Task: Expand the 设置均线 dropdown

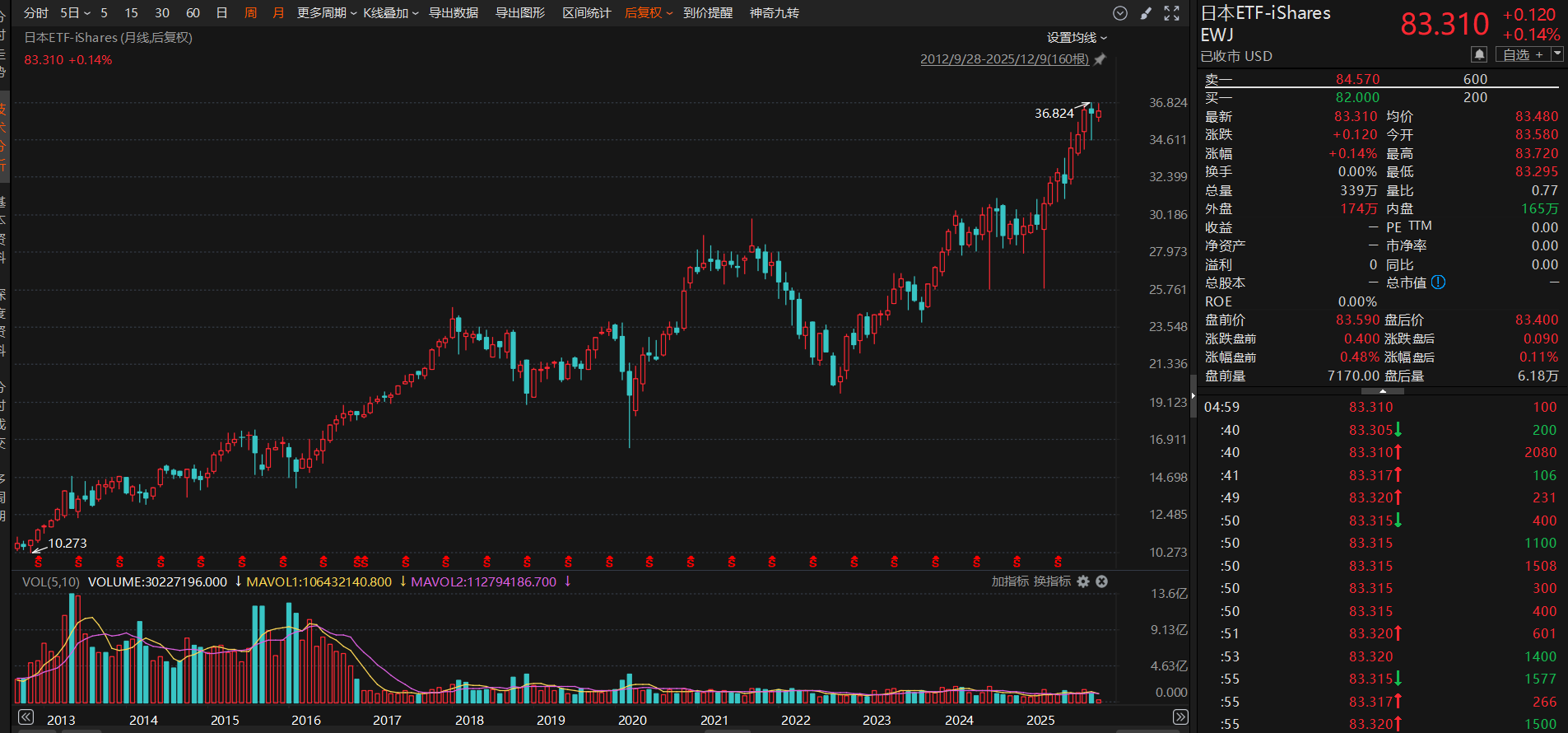Action: pyautogui.click(x=1077, y=38)
